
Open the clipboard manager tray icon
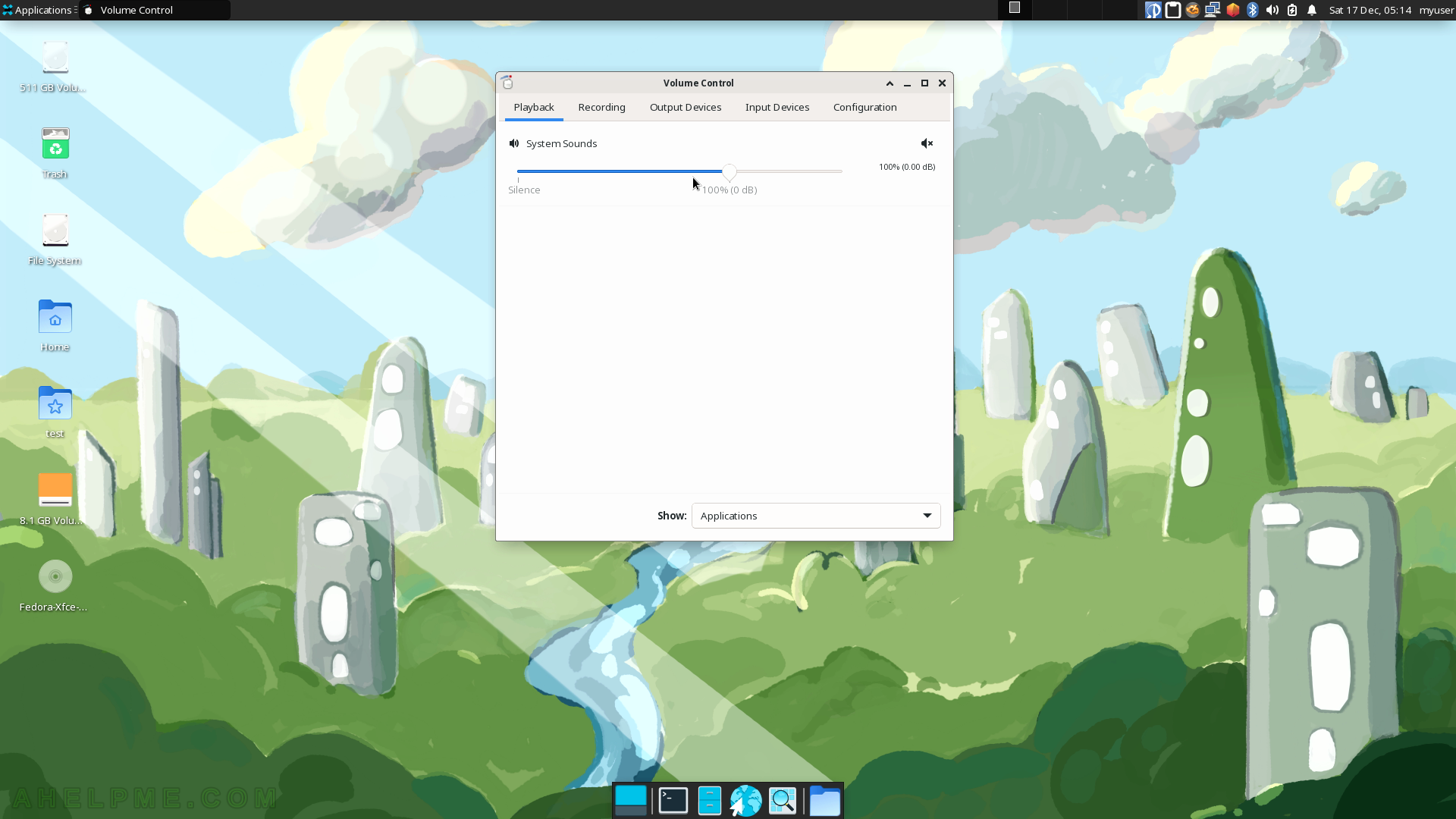tap(1173, 10)
